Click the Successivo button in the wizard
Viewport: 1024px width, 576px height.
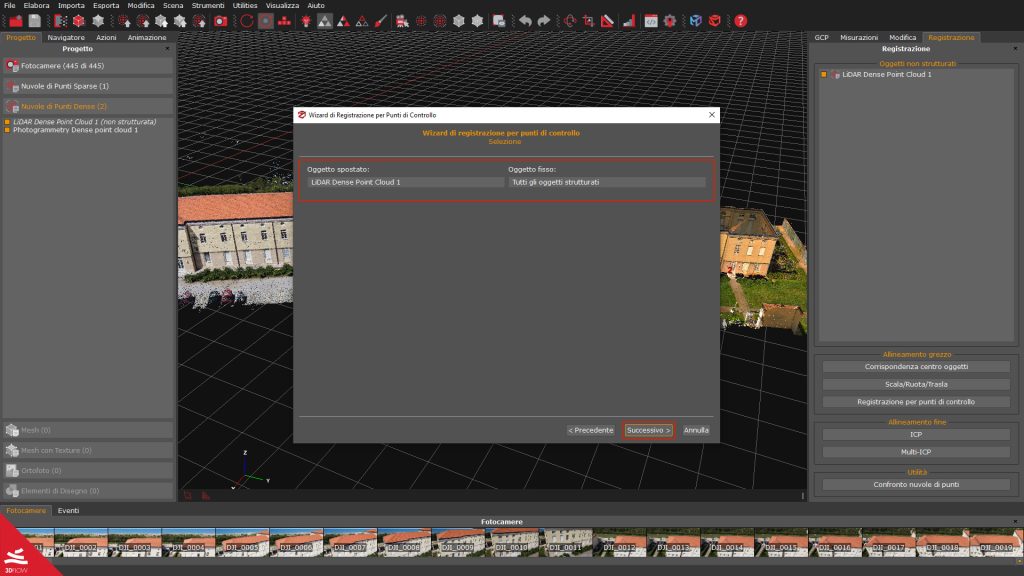648,430
